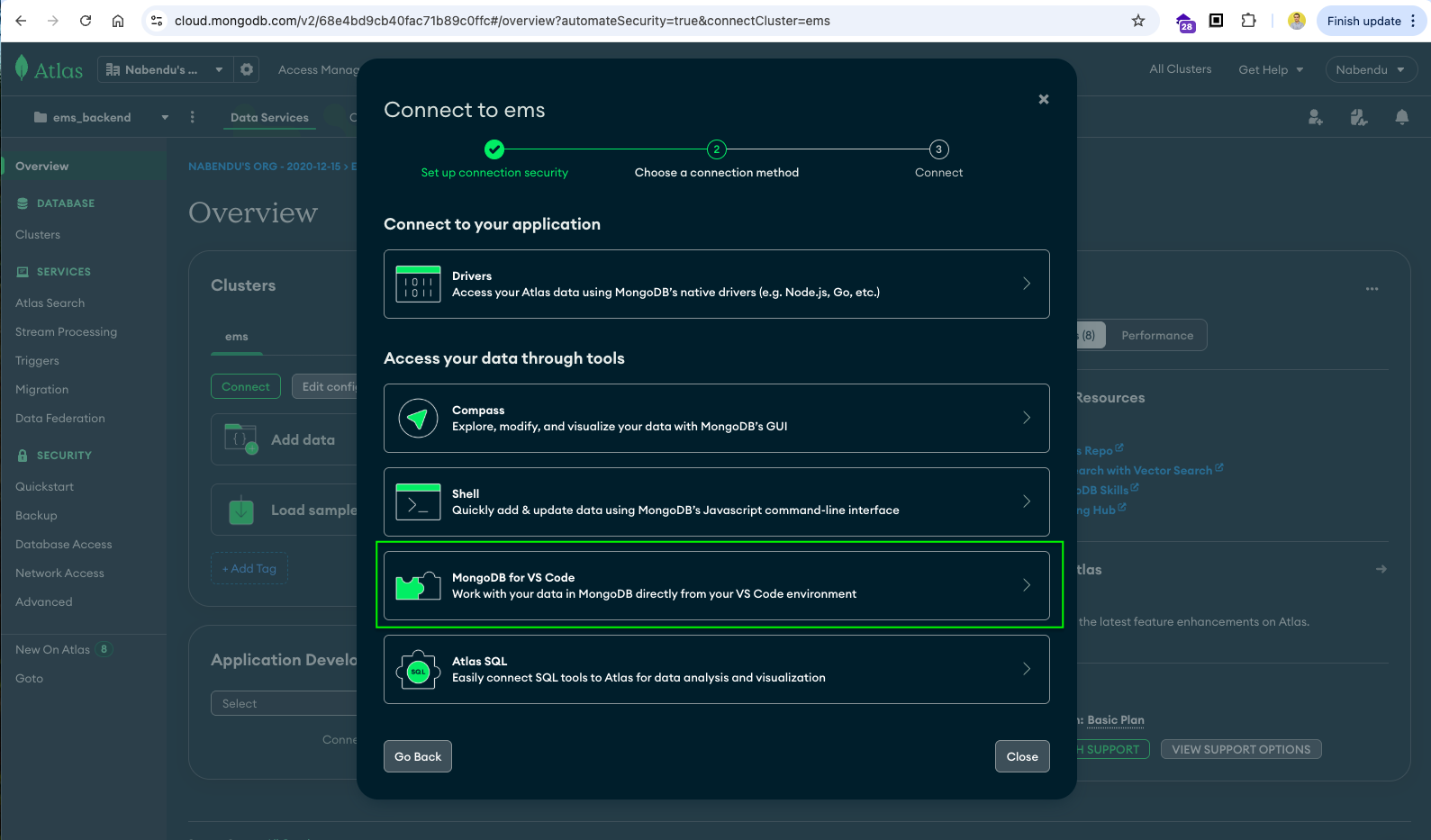Click the Shell terminal prompt icon

coord(418,501)
